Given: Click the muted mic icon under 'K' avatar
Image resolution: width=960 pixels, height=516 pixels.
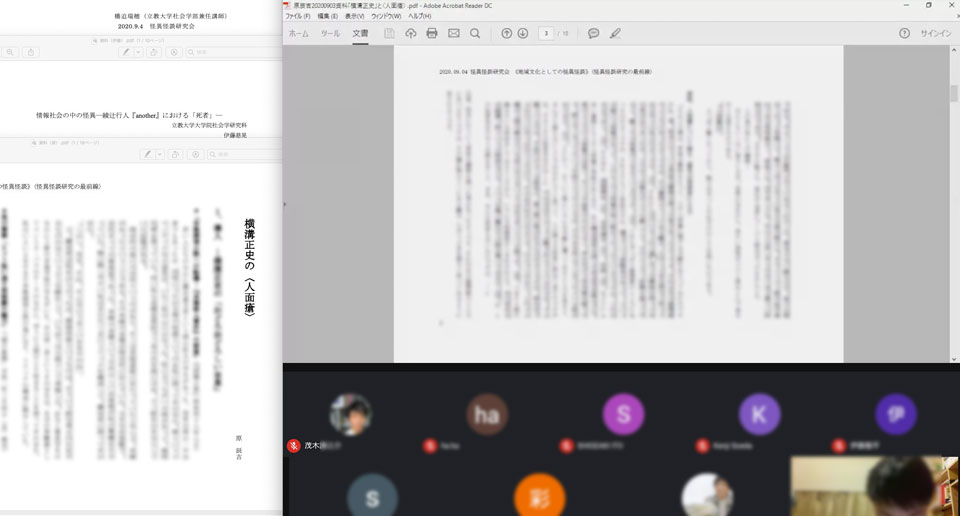Looking at the screenshot, I should pos(702,446).
